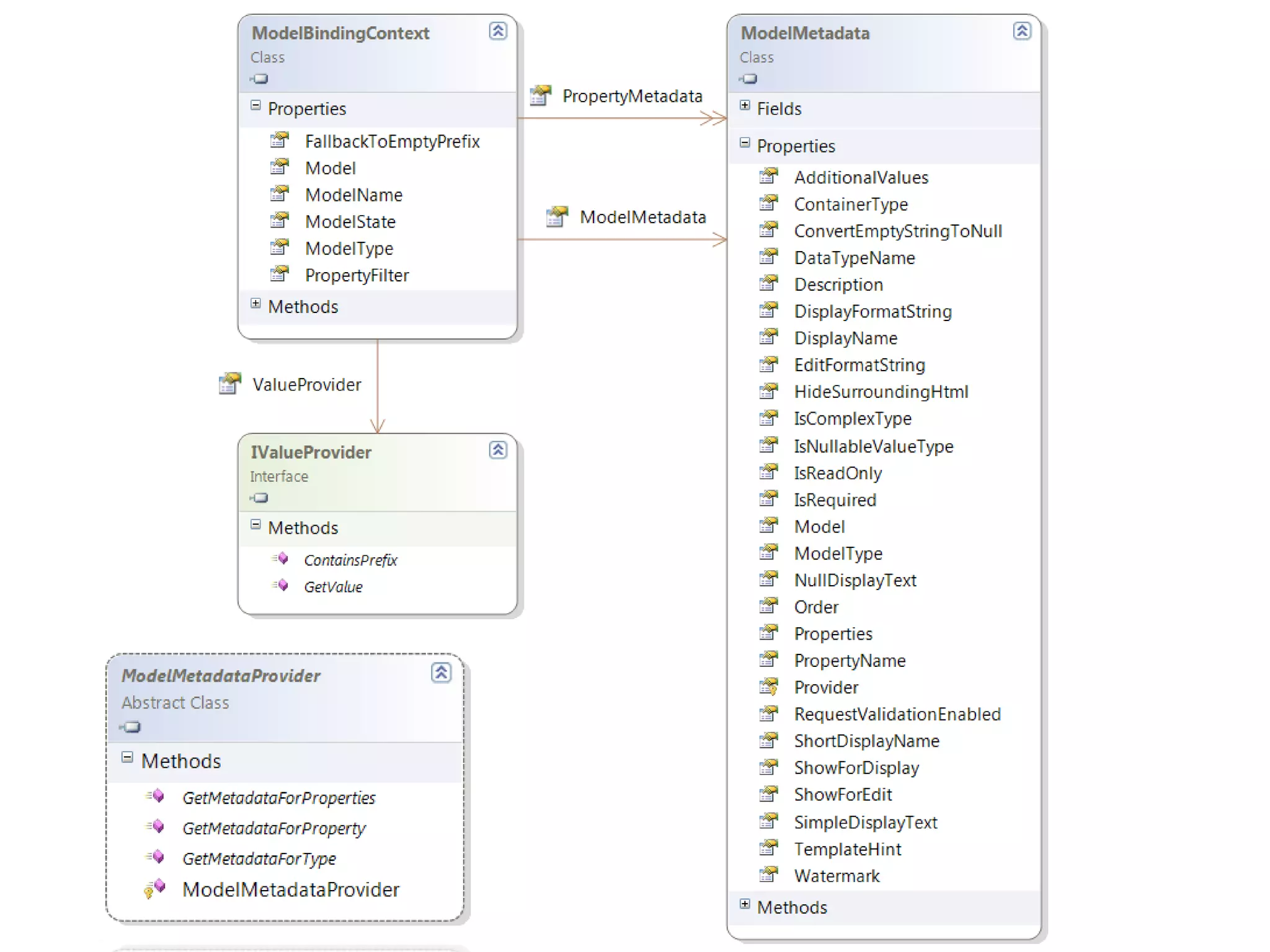This screenshot has height=952, width=1270.
Task: Select the FallbackToEmptyPrefix property
Action: [392, 141]
